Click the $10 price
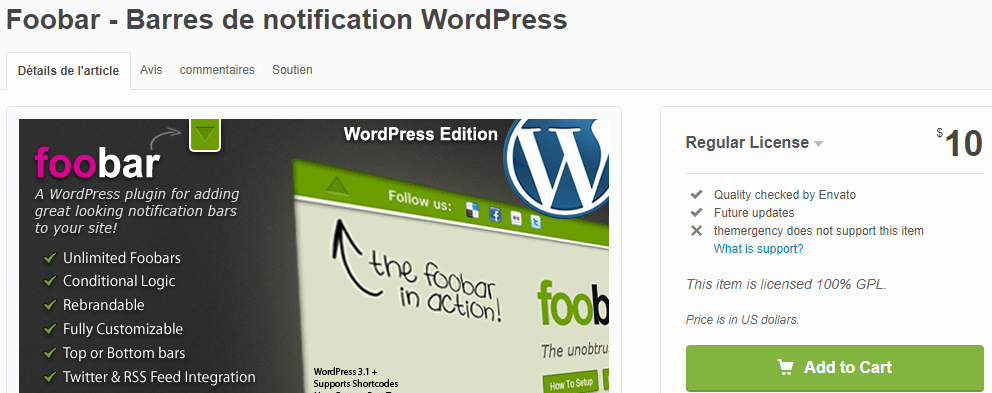 coord(960,144)
